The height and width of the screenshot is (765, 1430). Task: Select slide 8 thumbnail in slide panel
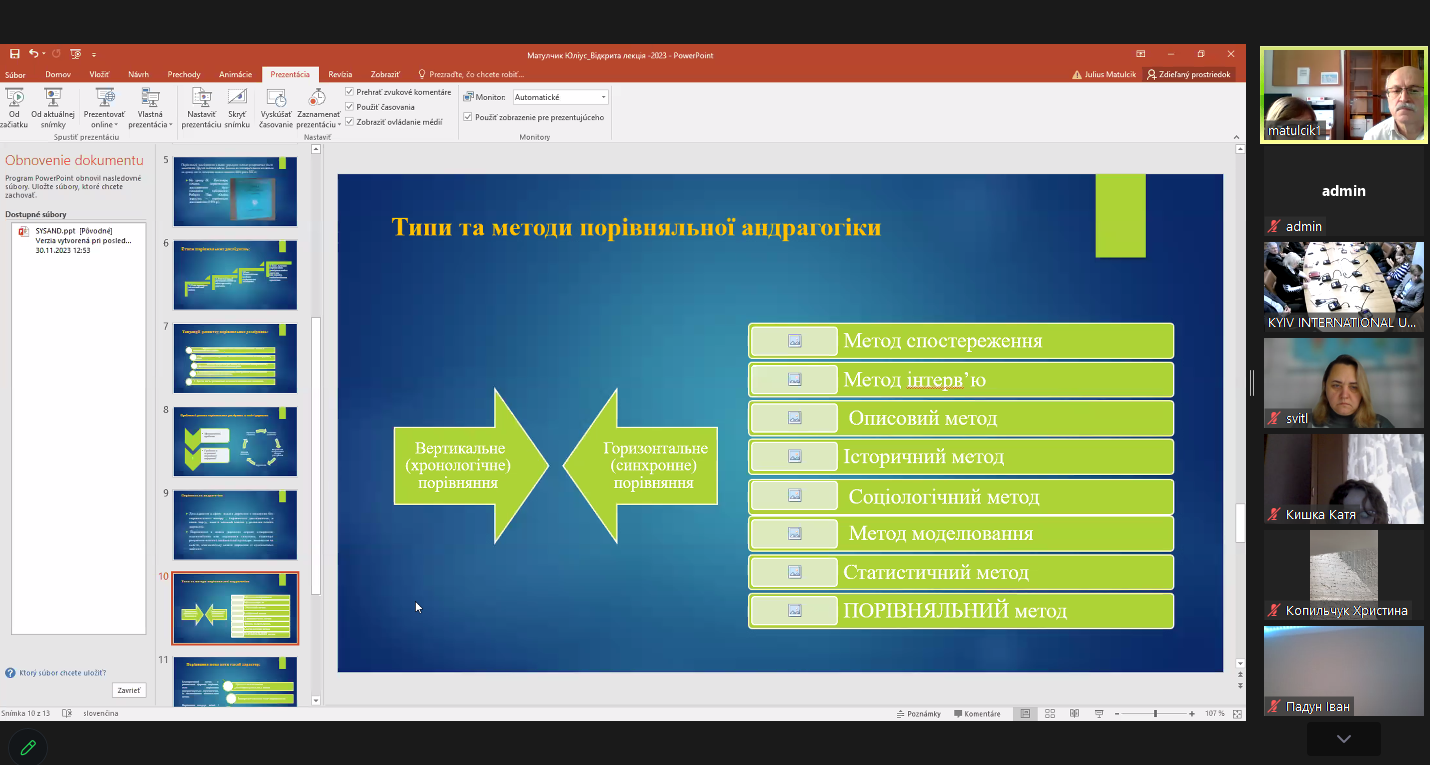[x=235, y=441]
